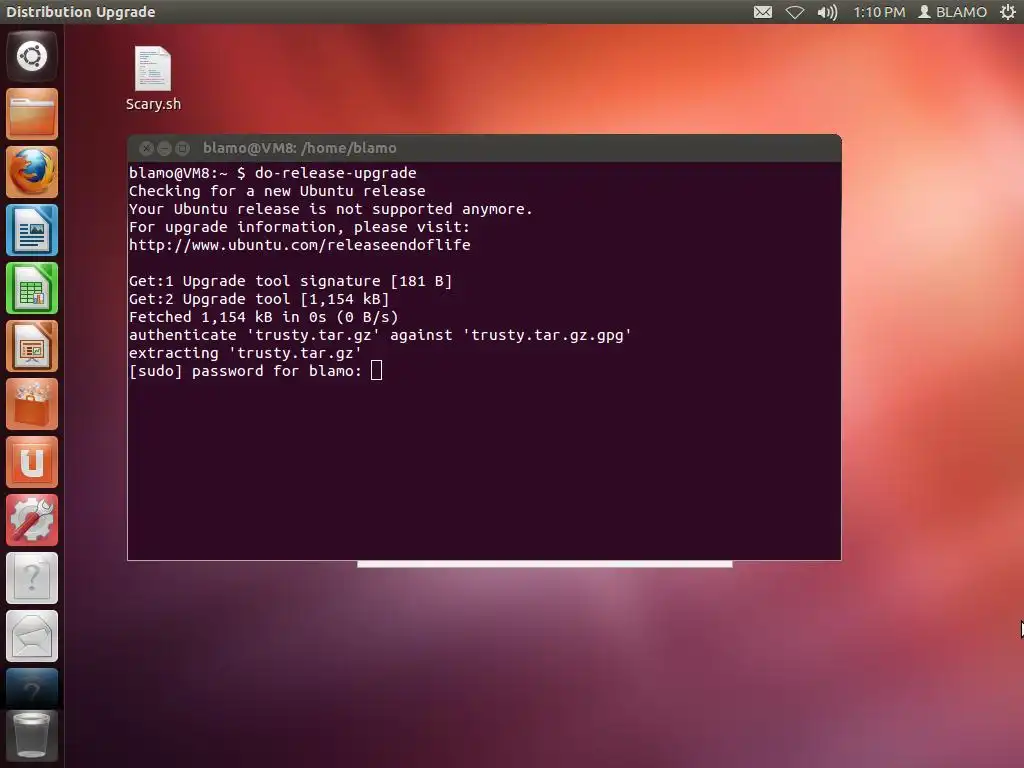Screen dimensions: 1024x768
Task: Open LibreOffice Writer from the launcher
Action: click(31, 231)
